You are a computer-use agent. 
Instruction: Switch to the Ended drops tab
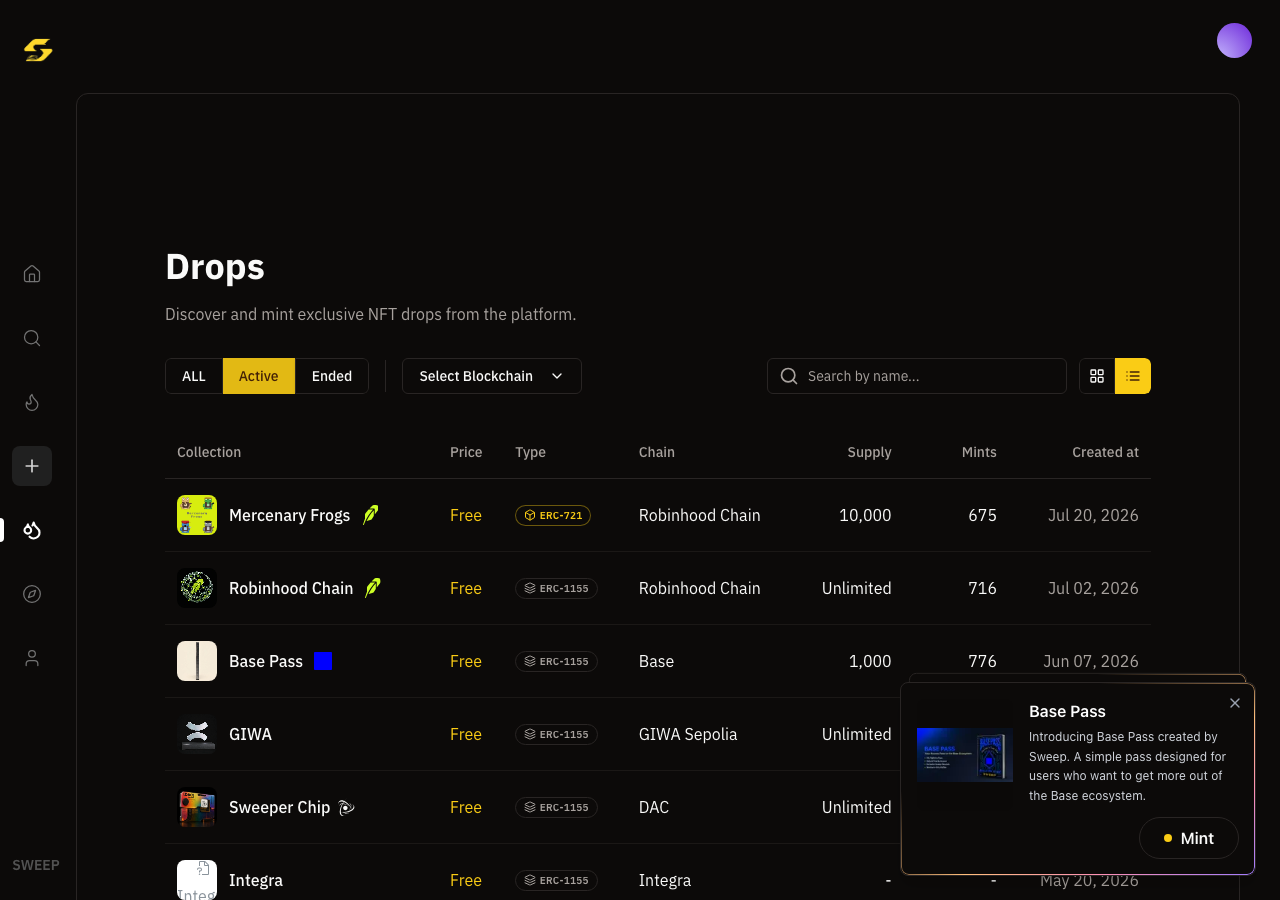click(332, 376)
